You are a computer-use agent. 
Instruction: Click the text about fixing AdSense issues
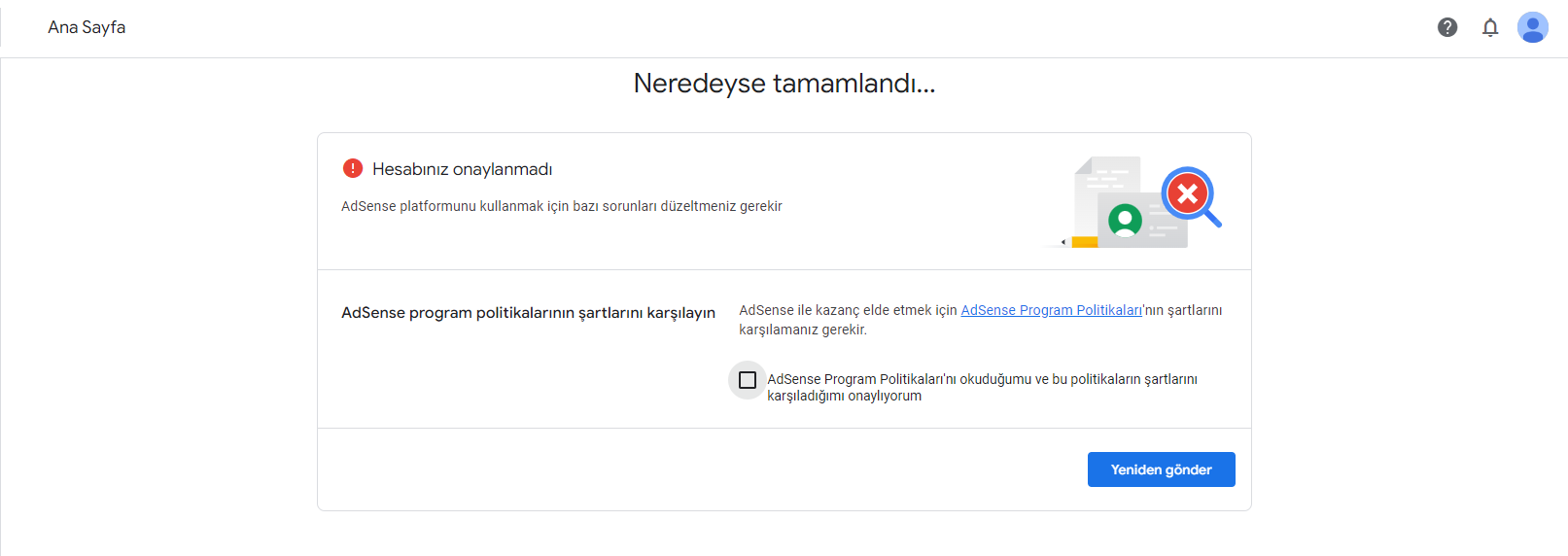(562, 206)
